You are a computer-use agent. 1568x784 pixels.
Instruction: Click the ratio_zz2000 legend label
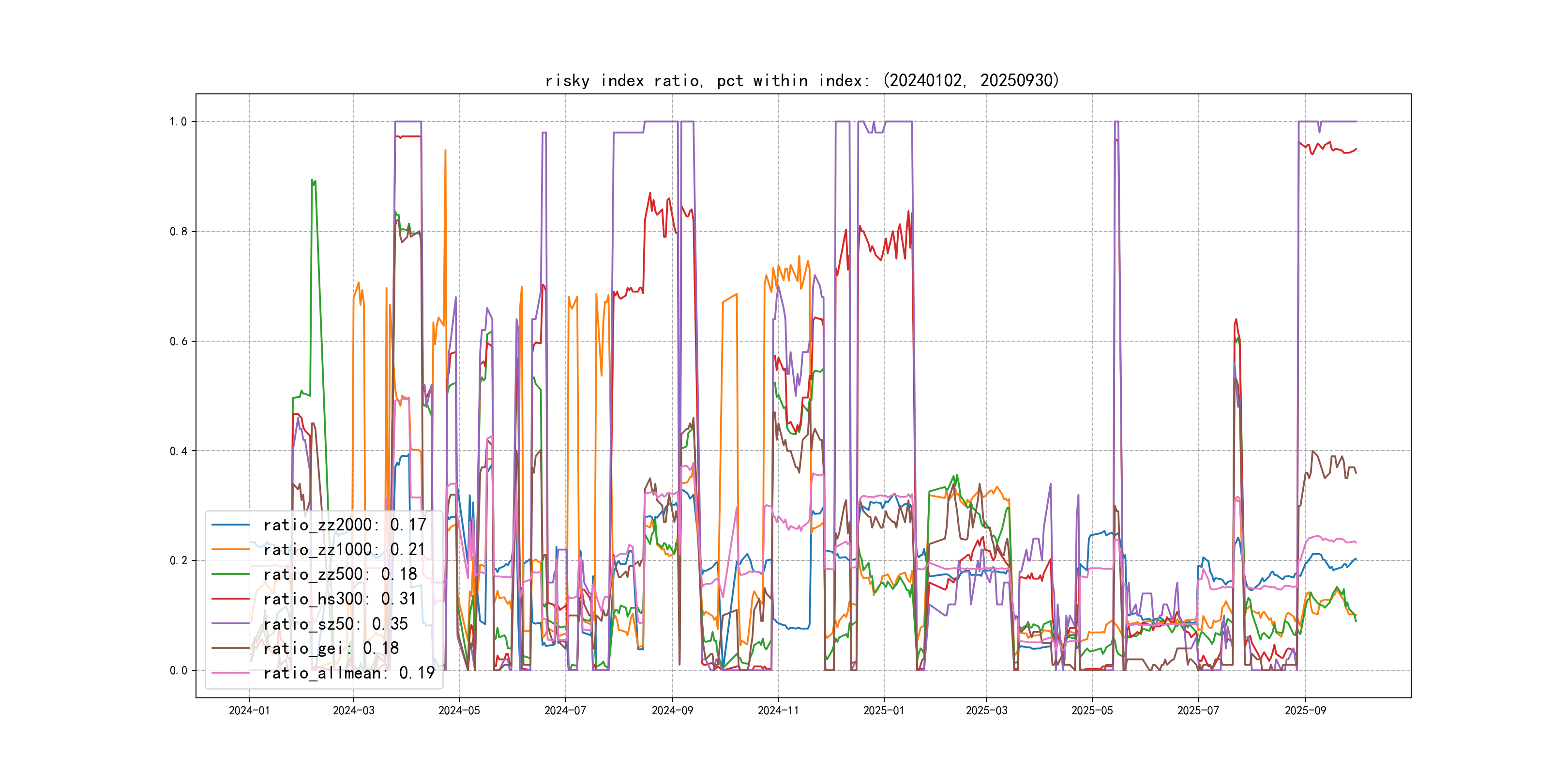(344, 525)
